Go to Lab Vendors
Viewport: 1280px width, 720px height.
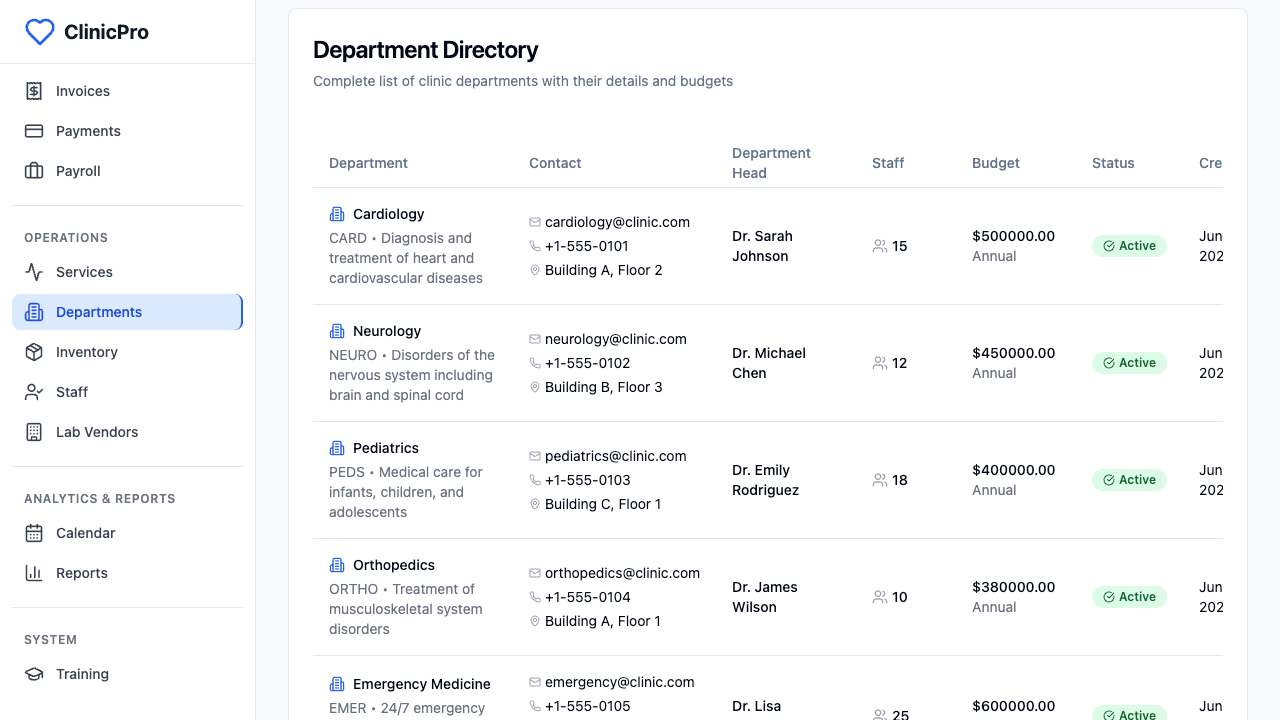[x=127, y=432]
